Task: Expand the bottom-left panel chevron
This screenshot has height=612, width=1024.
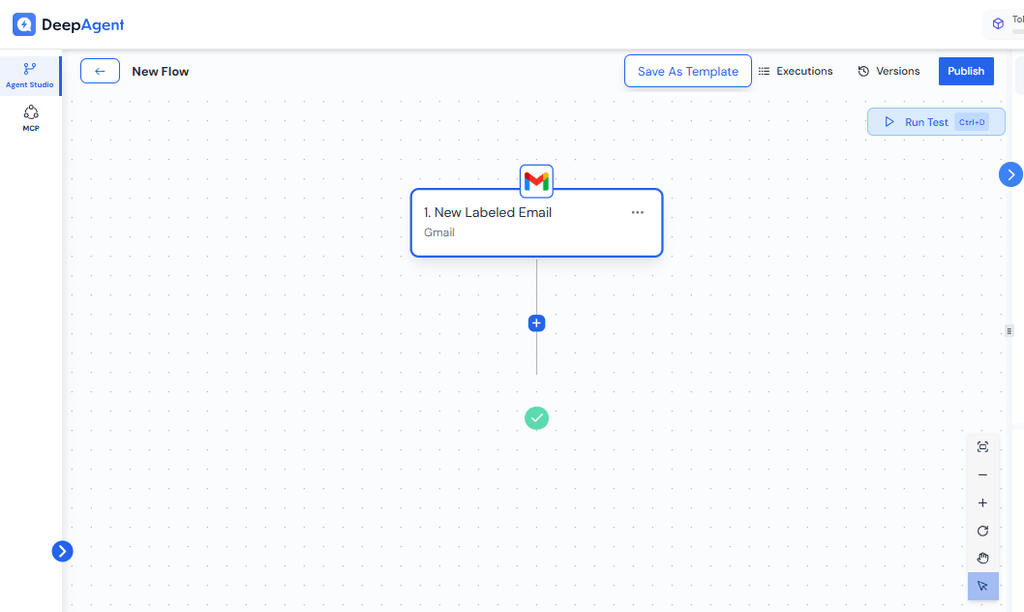Action: coord(62,551)
